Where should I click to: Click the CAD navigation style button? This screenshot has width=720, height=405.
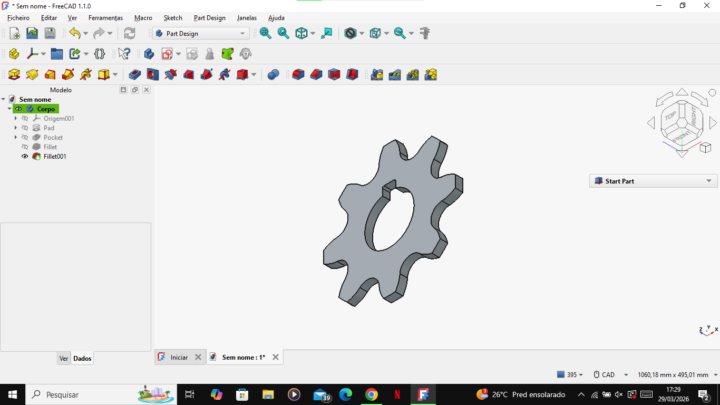click(605, 375)
